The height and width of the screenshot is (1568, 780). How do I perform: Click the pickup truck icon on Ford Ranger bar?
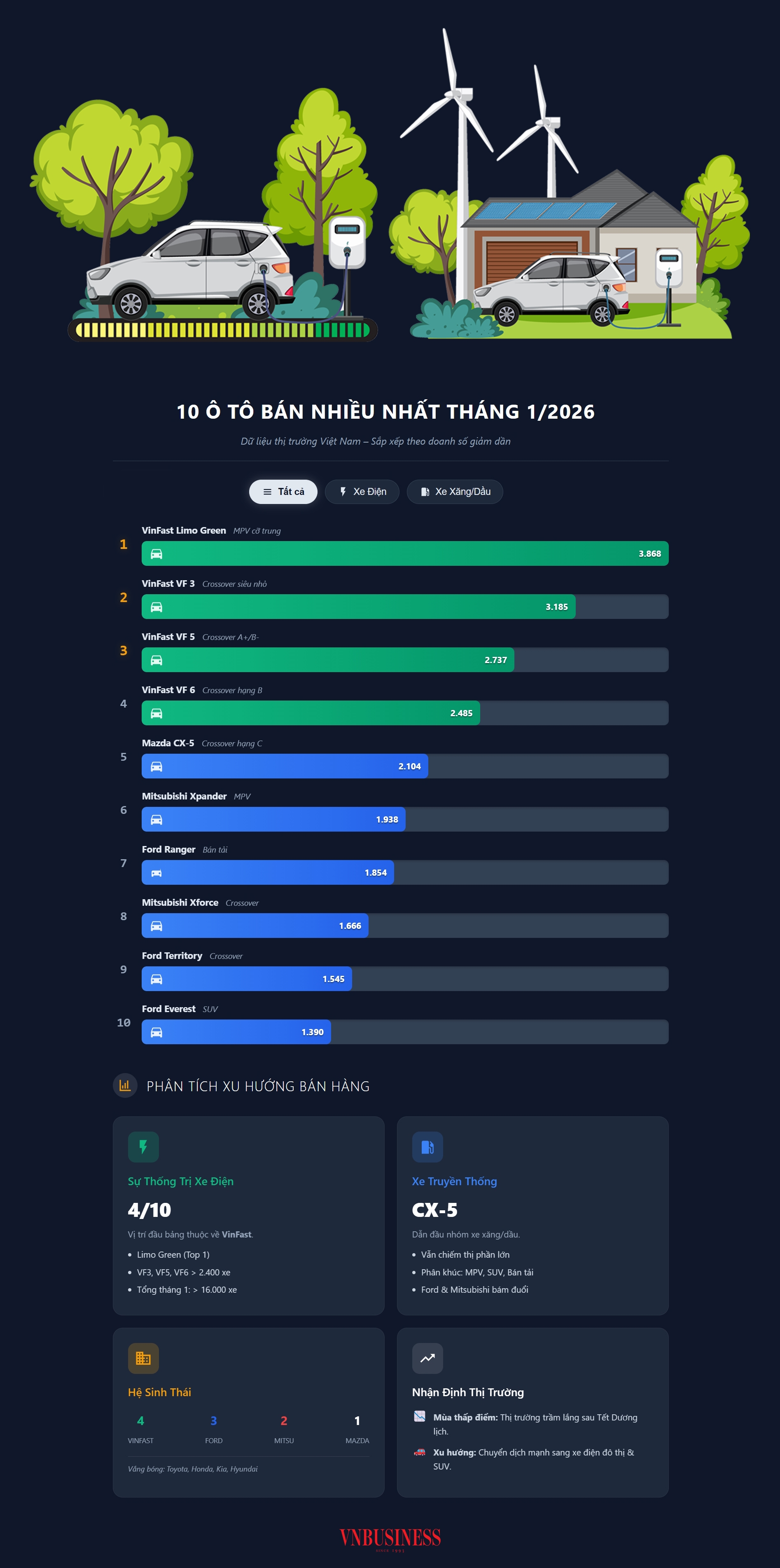156,873
